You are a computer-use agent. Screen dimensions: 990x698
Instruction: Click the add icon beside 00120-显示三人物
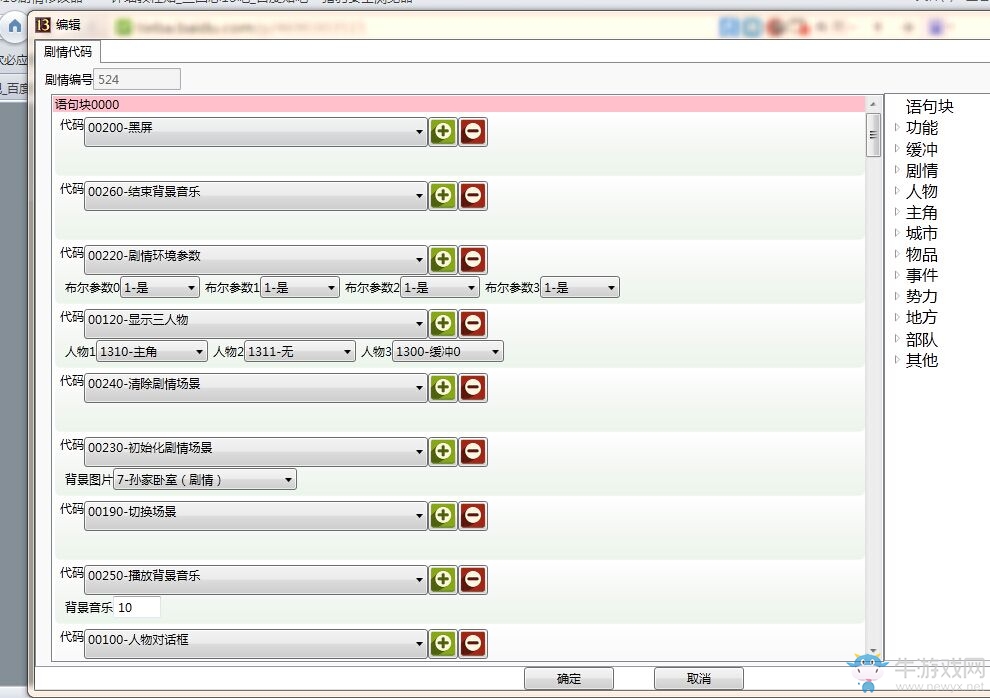(x=442, y=323)
